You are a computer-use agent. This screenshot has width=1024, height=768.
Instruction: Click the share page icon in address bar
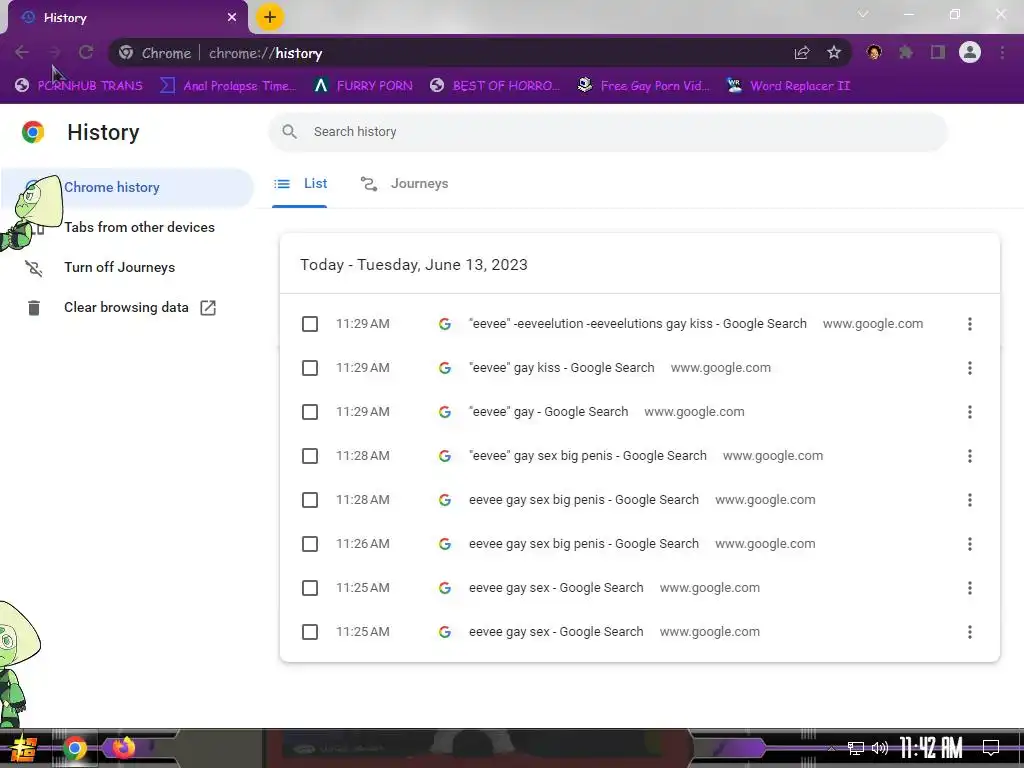802,53
